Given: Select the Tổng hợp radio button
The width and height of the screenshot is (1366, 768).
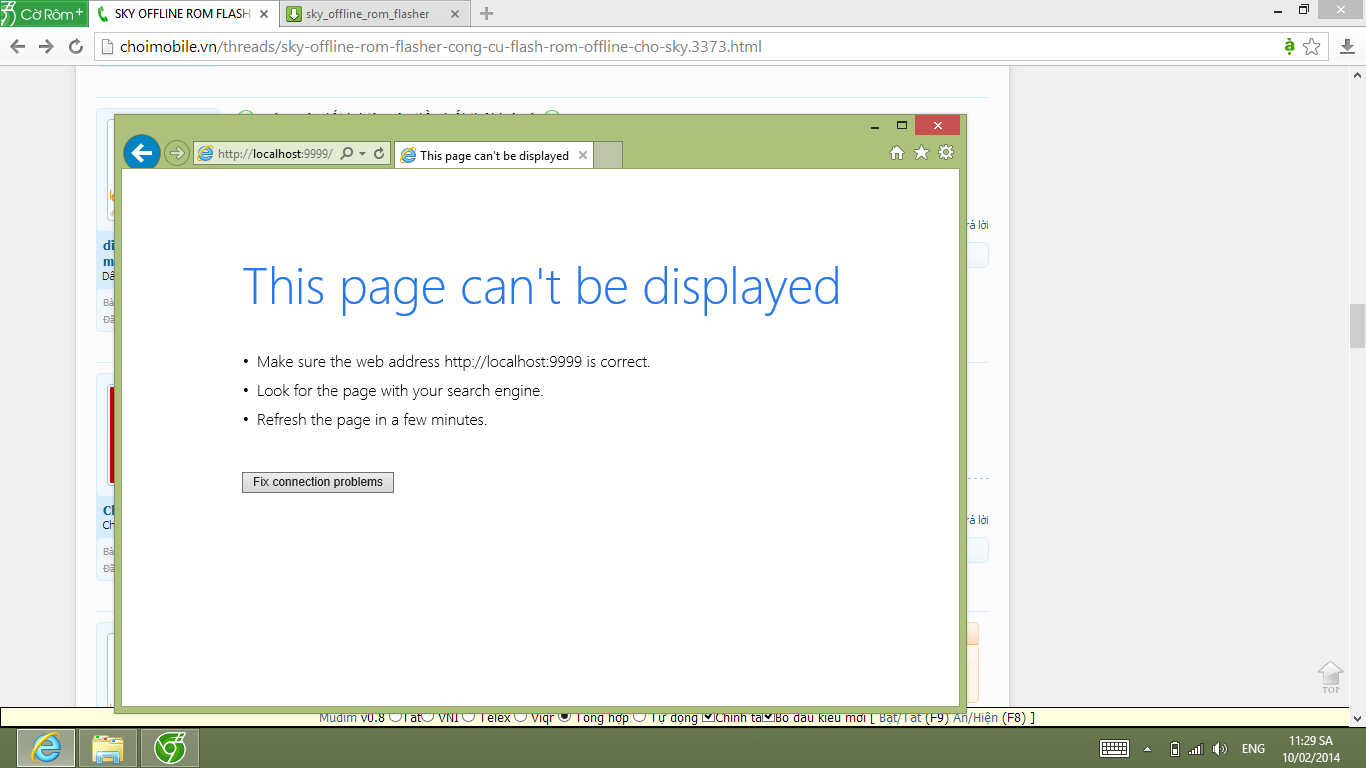Looking at the screenshot, I should point(566,717).
